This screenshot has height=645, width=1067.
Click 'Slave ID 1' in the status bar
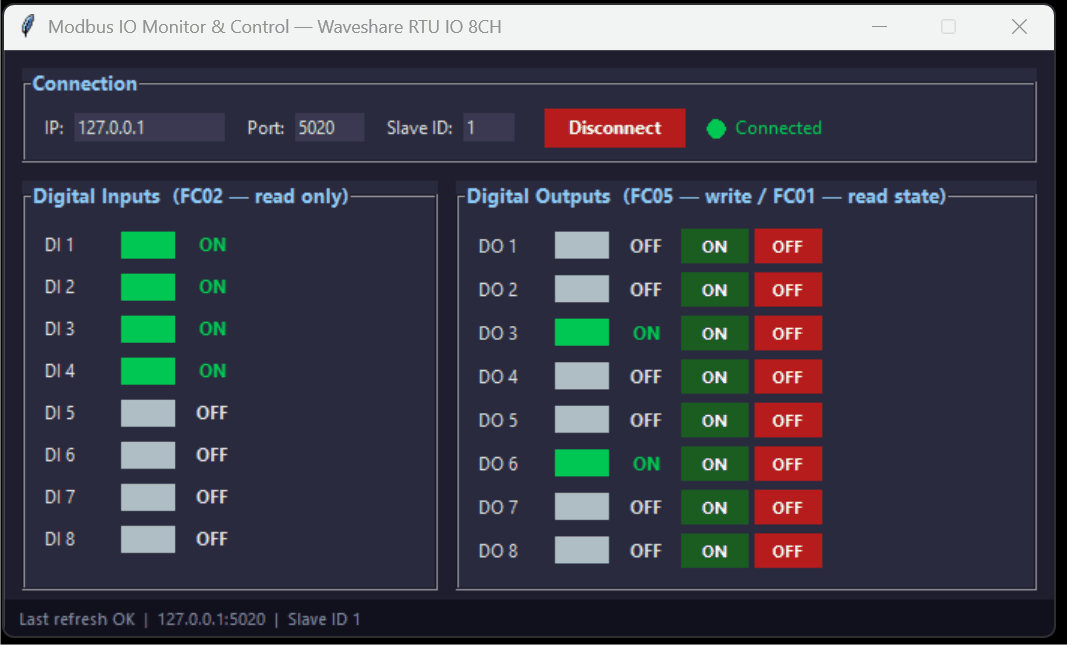point(324,619)
